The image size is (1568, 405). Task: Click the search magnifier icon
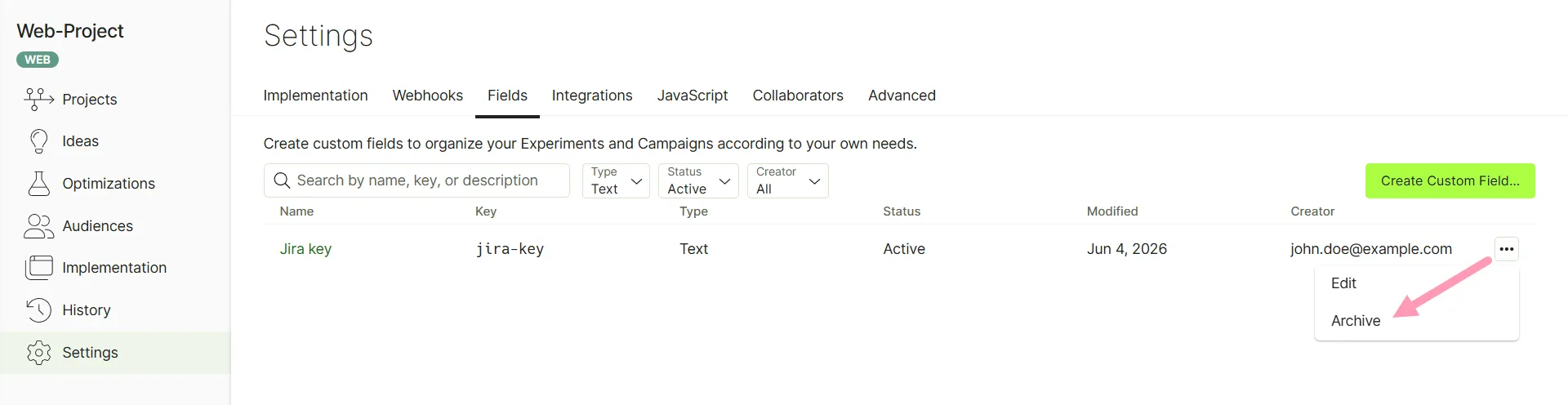[282, 180]
